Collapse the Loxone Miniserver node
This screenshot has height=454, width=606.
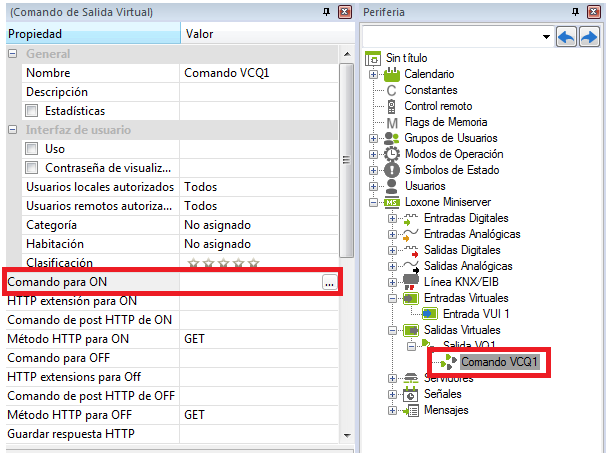[x=373, y=202]
